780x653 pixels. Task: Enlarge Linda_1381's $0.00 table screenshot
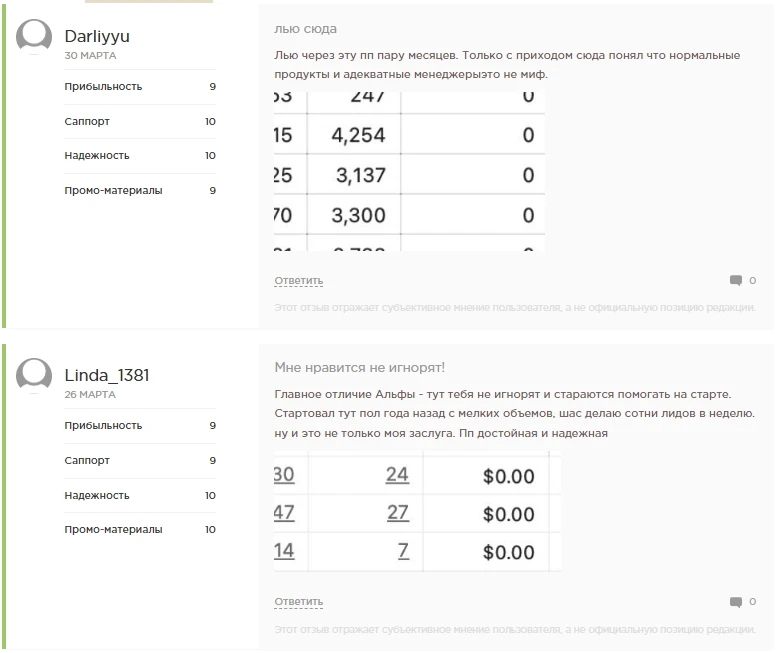tap(417, 512)
